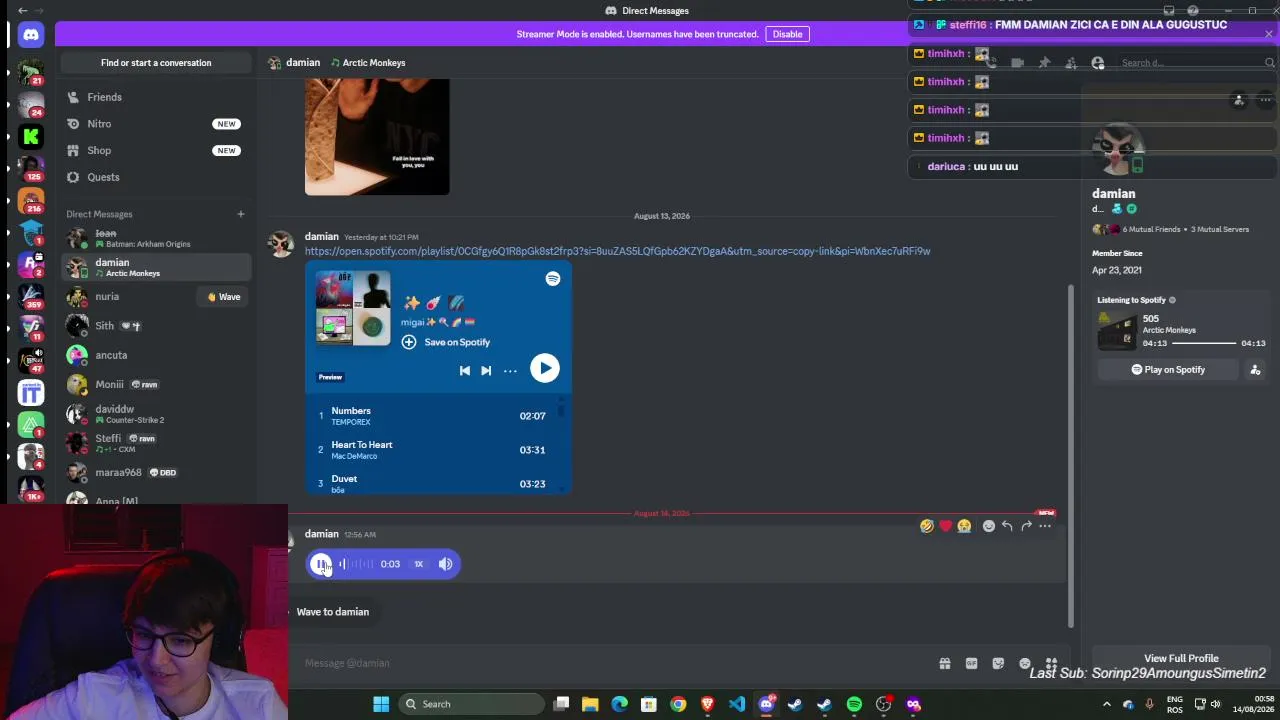The width and height of the screenshot is (1280, 720).
Task: View damian's full profile
Action: [x=1181, y=659]
